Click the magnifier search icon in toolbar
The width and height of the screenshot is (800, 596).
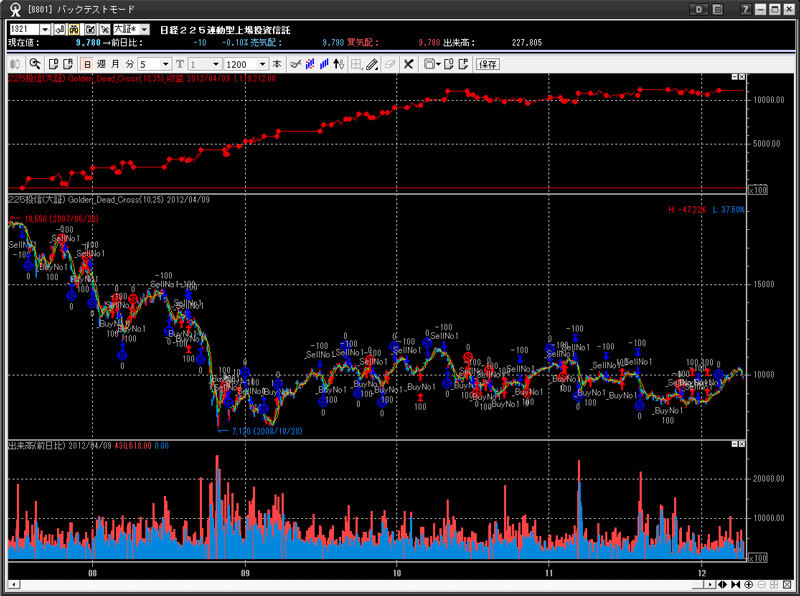tap(35, 64)
